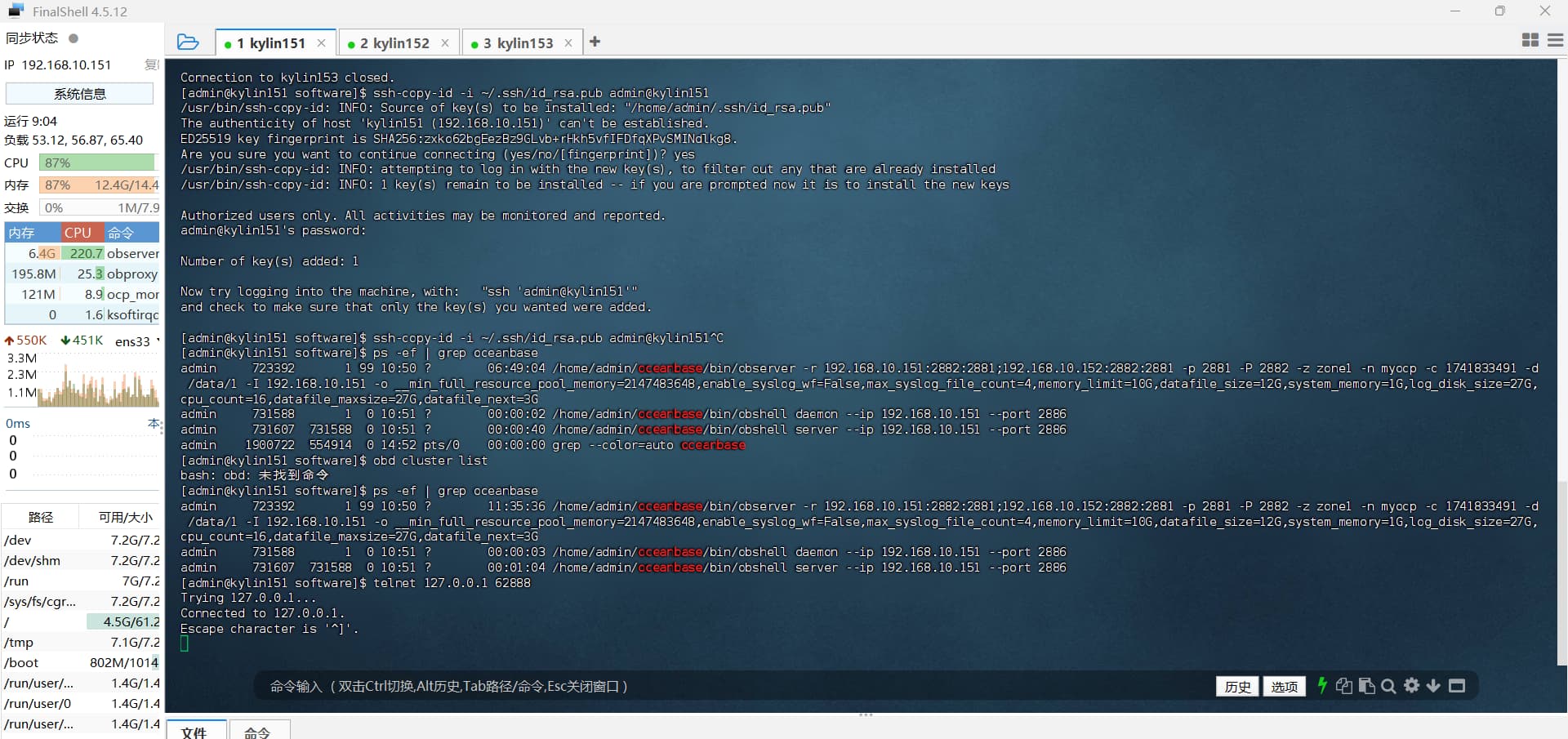This screenshot has height=739, width=1568.
Task: Click the 内存 87% usage bar
Action: 99,185
